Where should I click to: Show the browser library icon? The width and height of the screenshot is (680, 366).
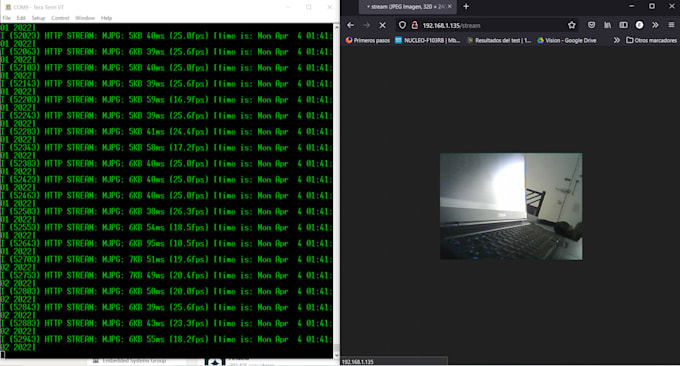[608, 25]
